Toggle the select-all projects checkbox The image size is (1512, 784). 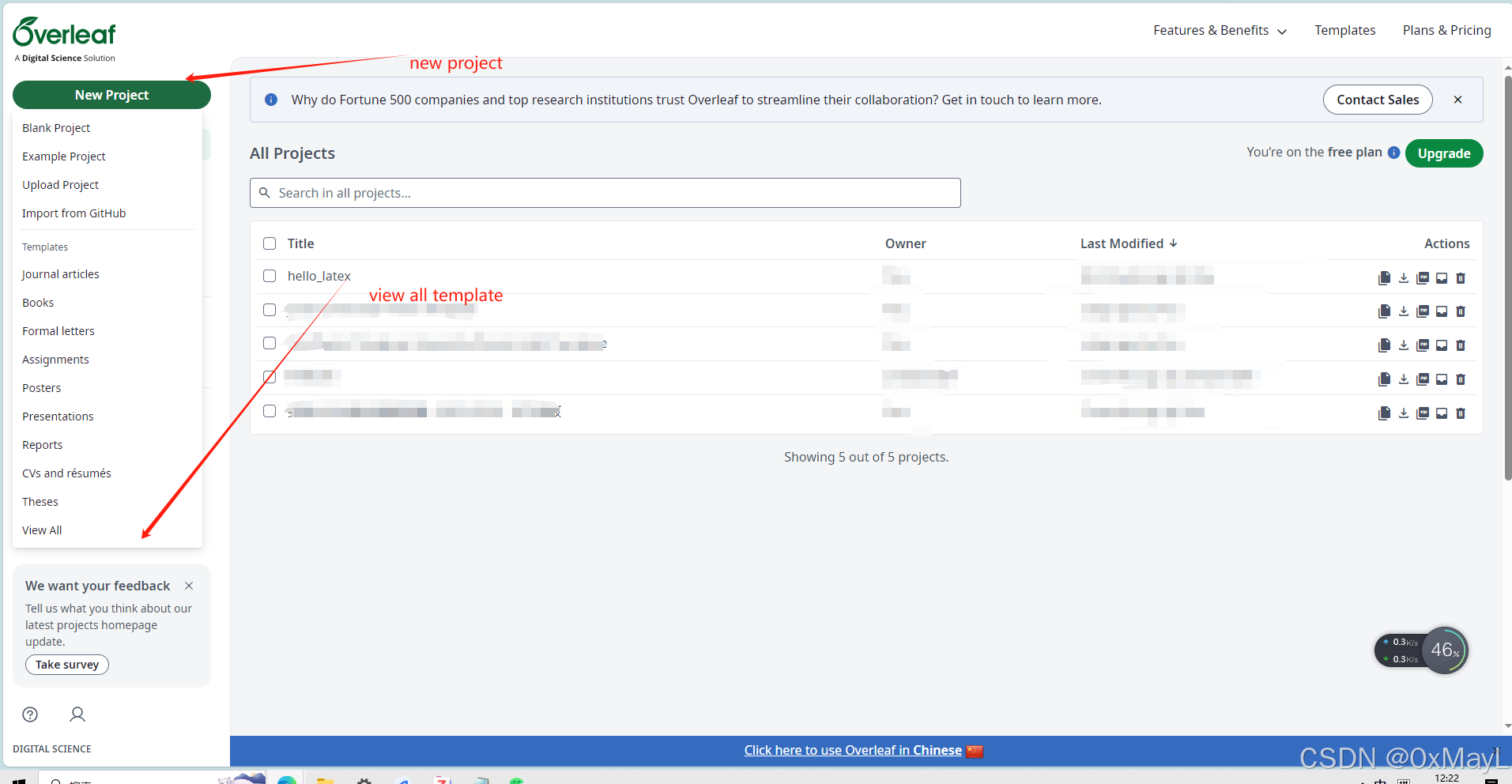point(270,243)
